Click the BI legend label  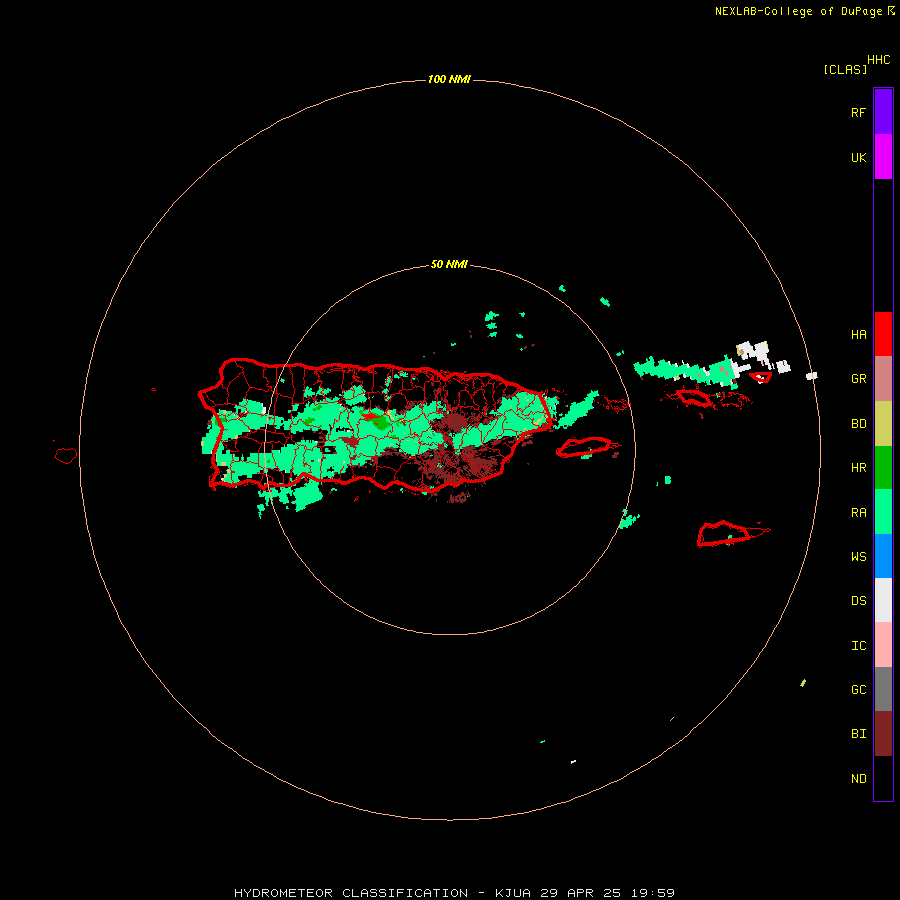coord(858,734)
